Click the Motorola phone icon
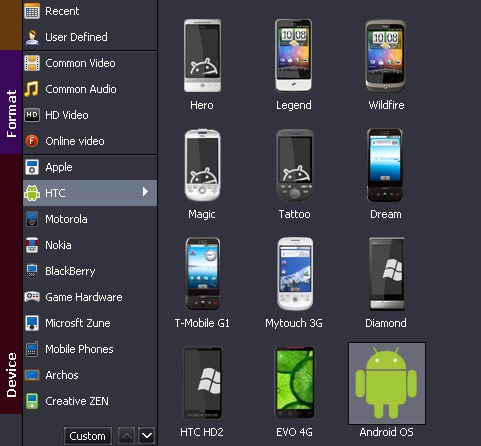The height and width of the screenshot is (446, 481). click(x=32, y=219)
